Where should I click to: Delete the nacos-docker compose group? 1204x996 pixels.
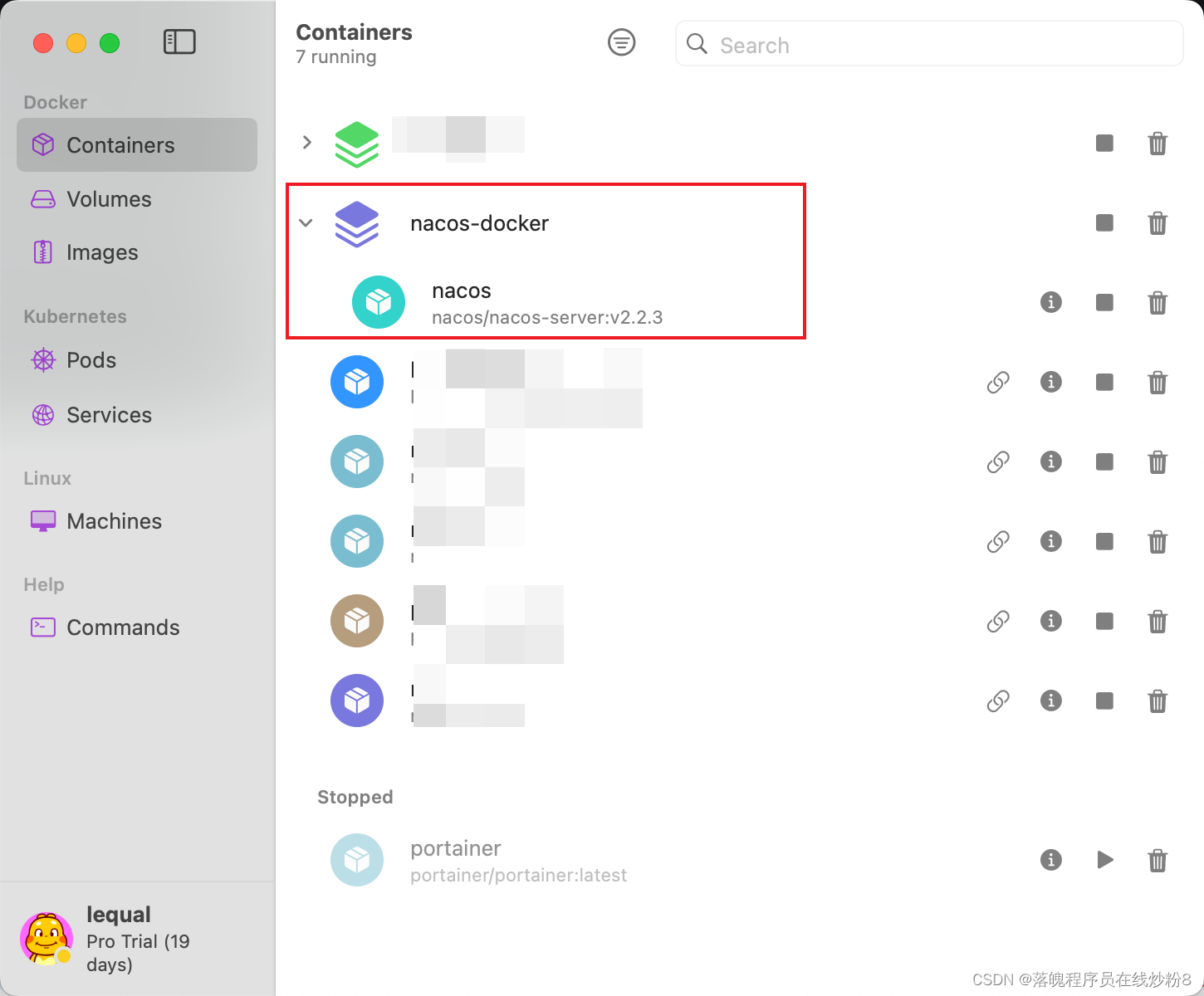point(1158,223)
